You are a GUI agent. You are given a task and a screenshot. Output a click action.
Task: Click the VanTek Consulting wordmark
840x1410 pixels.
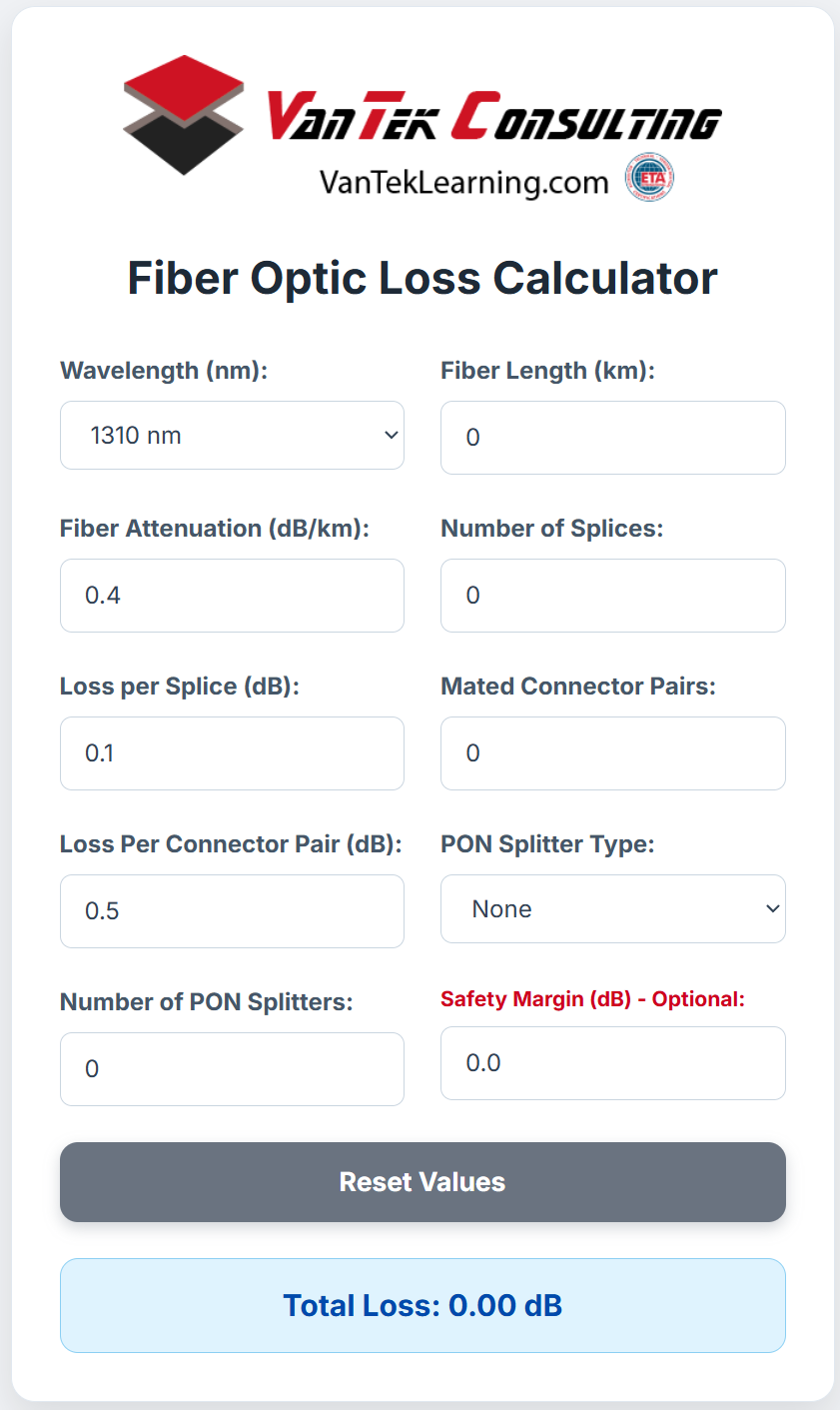pos(492,117)
